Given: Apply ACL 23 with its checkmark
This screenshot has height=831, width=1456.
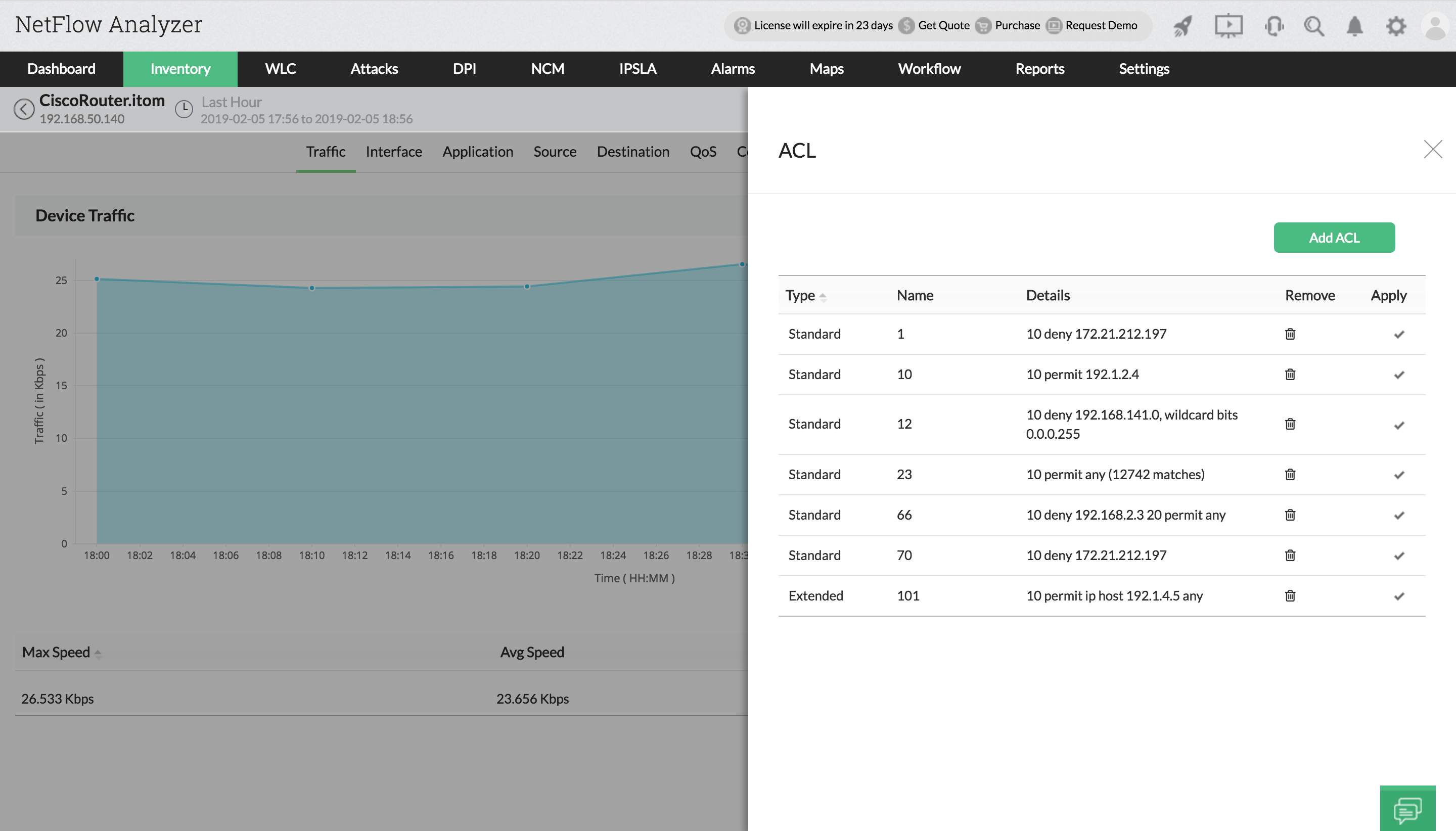Looking at the screenshot, I should pos(1398,475).
